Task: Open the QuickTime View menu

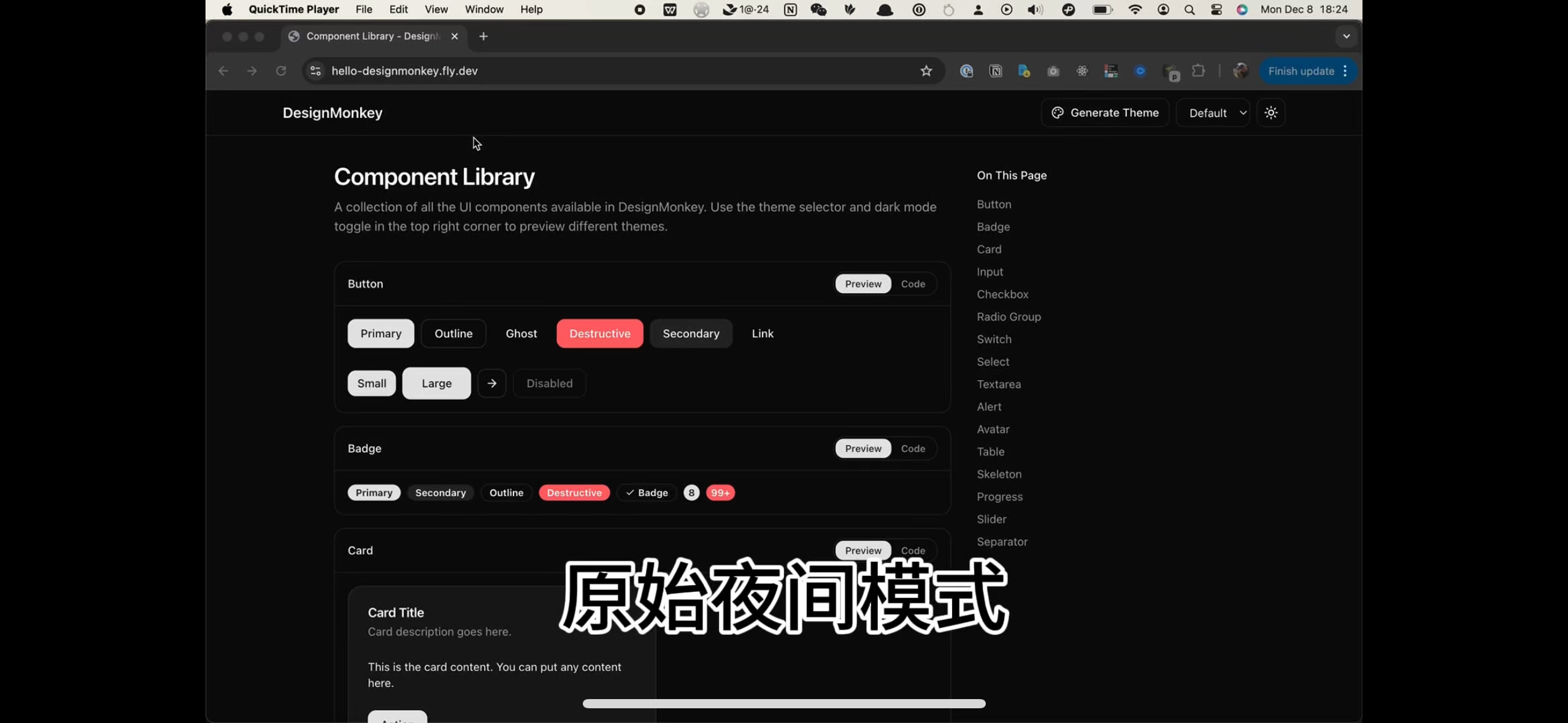Action: pos(436,10)
